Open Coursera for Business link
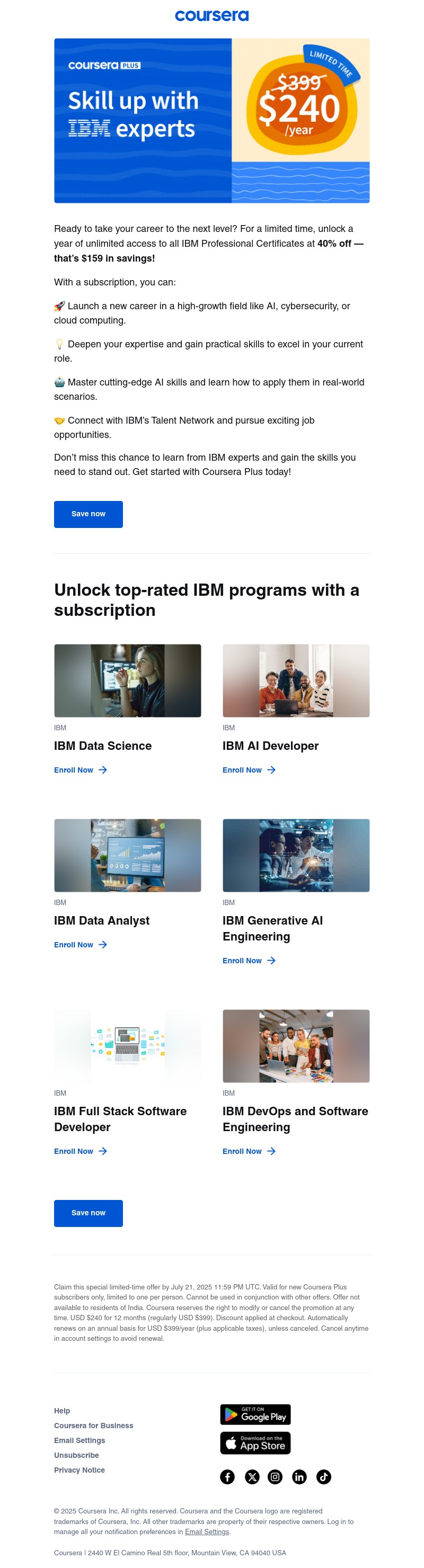Viewport: 424px width, 1568px height. pyautogui.click(x=94, y=1426)
